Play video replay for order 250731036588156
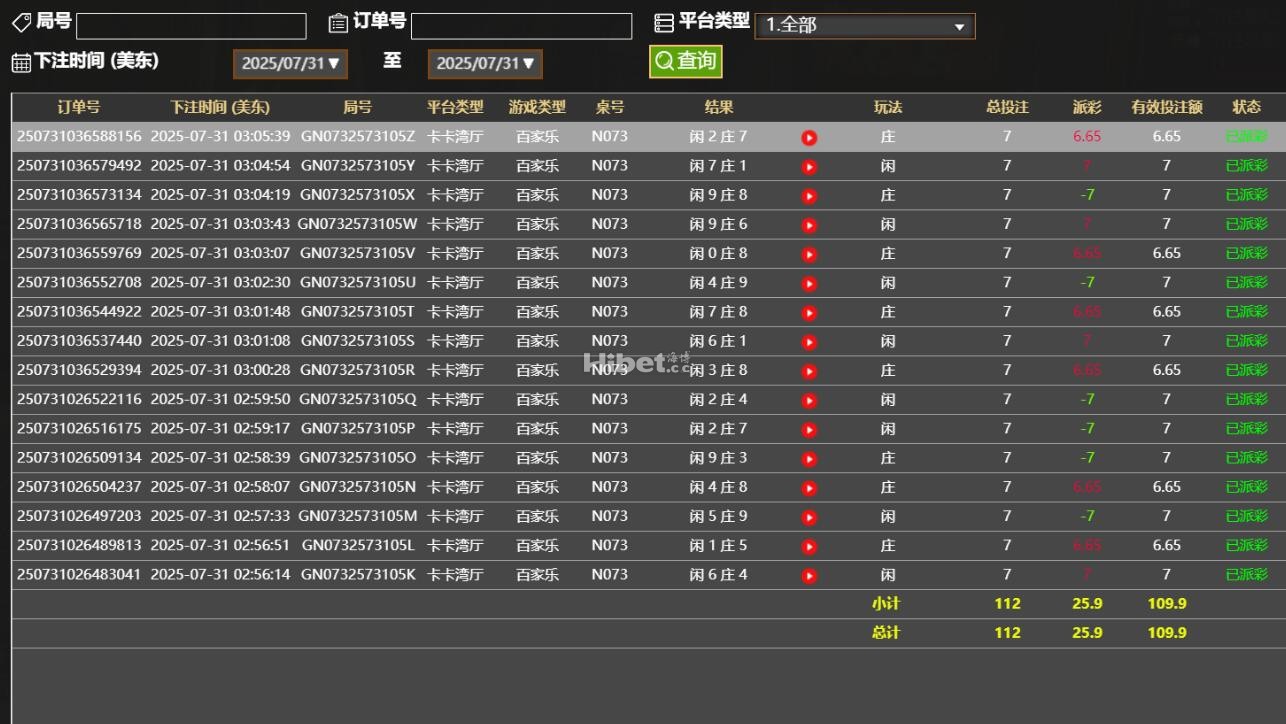 pyautogui.click(x=809, y=138)
